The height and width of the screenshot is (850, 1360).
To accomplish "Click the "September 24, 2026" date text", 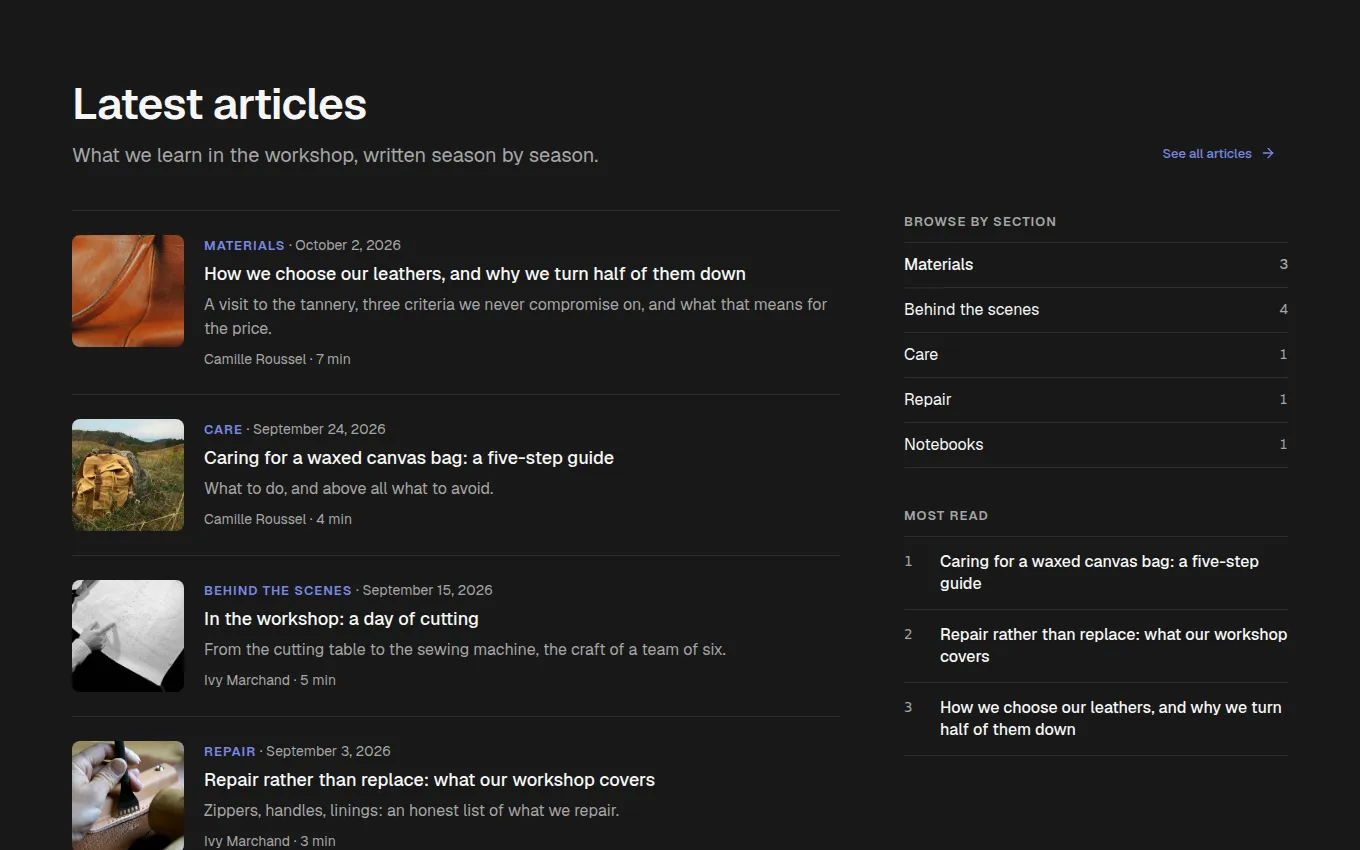I will (319, 429).
